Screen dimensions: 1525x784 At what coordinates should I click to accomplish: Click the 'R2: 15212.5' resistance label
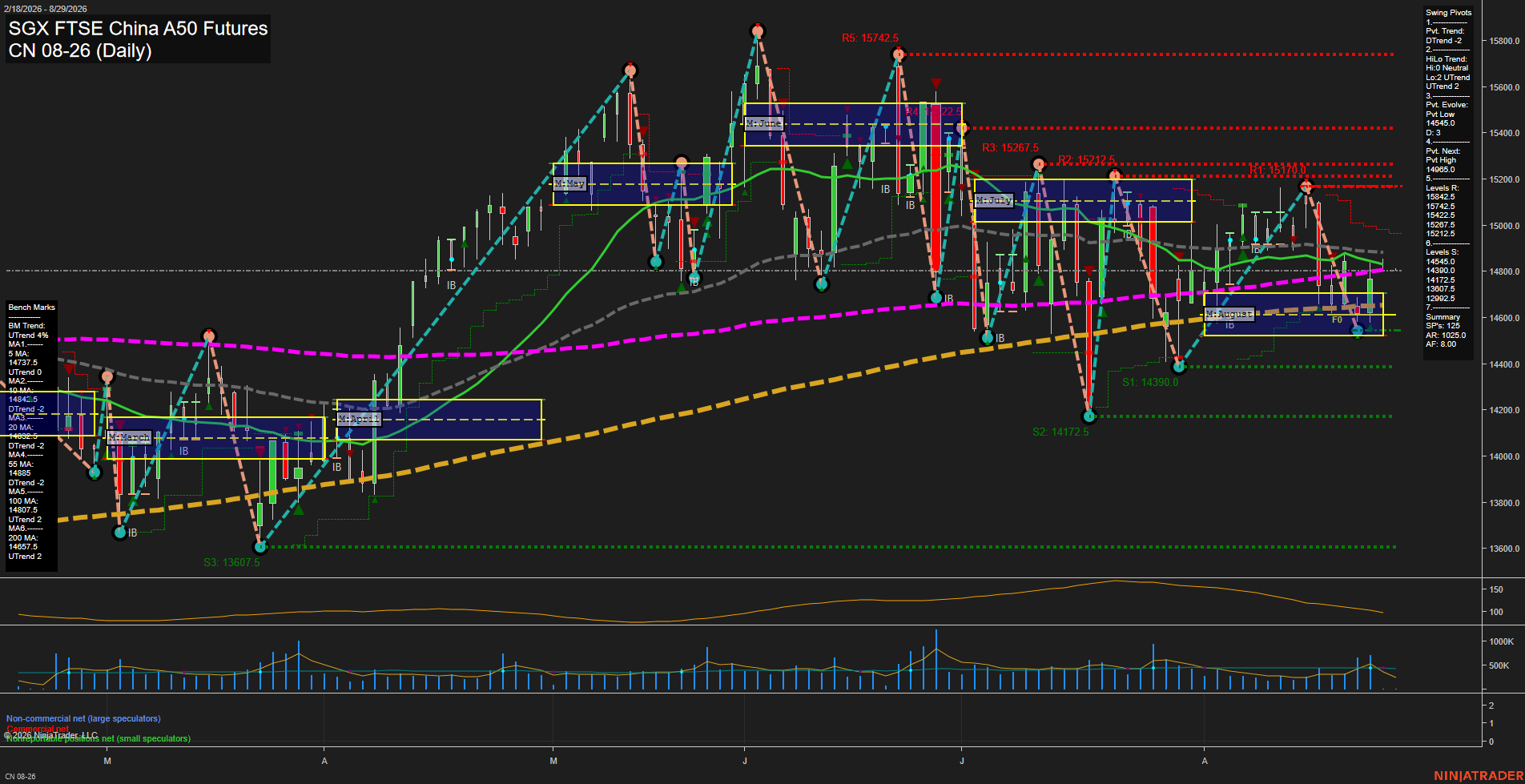pos(1086,159)
